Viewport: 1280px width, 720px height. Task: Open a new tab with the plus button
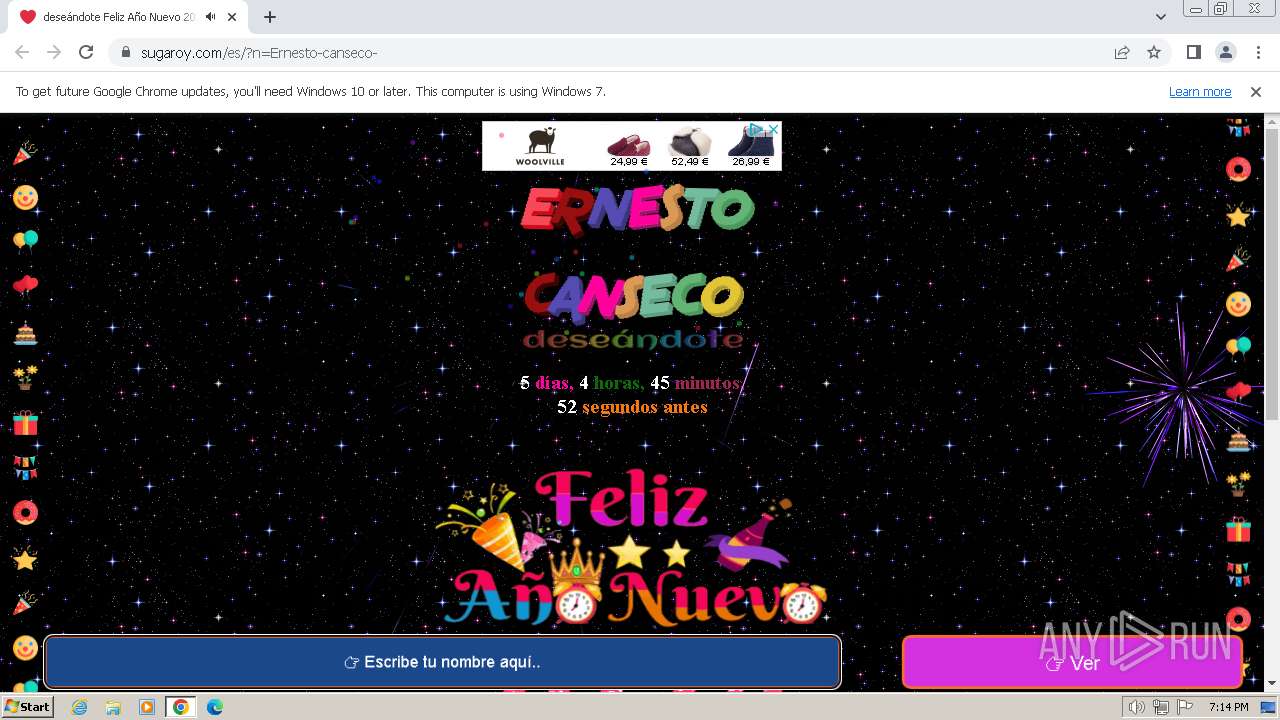(270, 17)
